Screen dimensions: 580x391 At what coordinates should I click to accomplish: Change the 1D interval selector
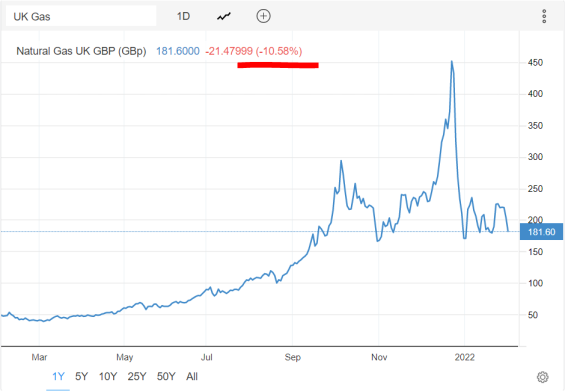(183, 16)
